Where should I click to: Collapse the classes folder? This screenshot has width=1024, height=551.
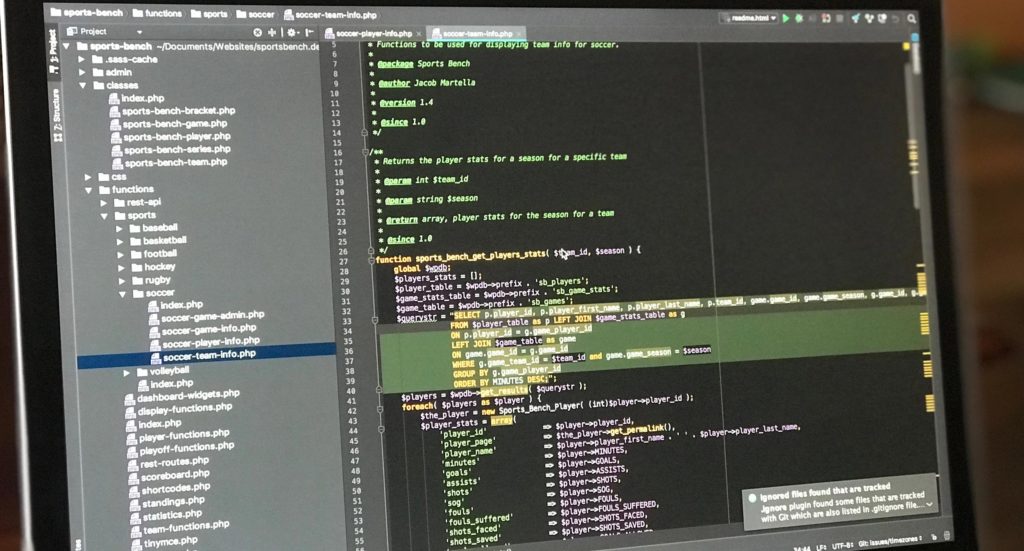[82, 86]
